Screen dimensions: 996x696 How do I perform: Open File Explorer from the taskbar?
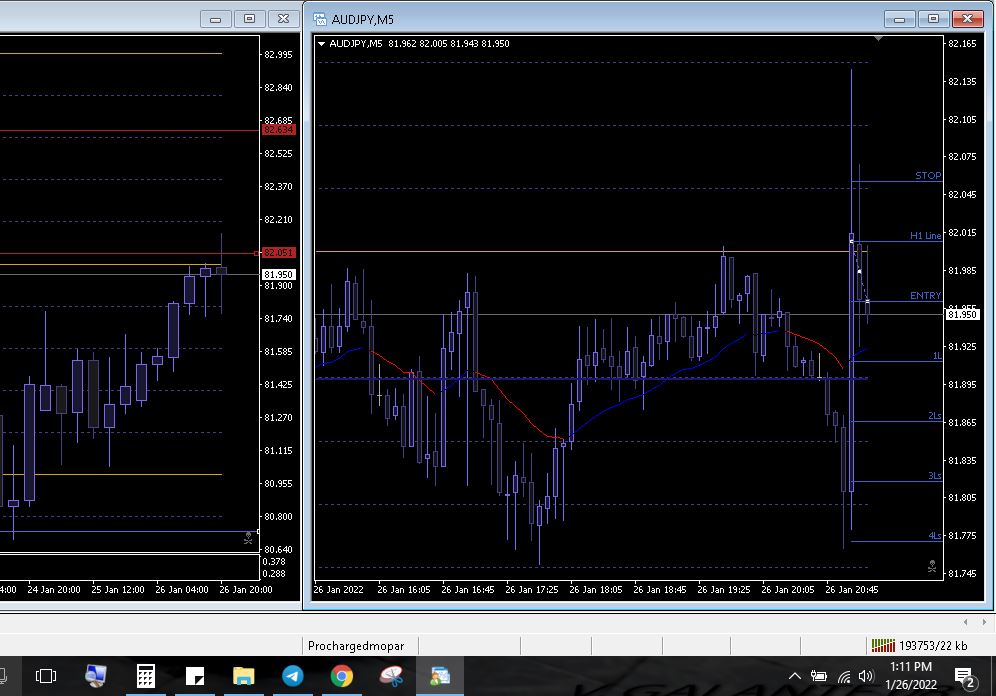coord(244,677)
